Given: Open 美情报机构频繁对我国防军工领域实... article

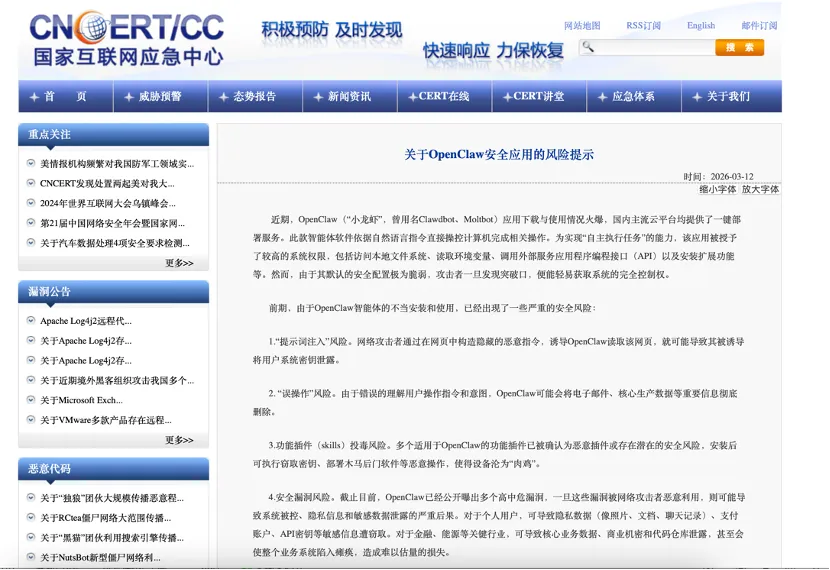Looking at the screenshot, I should (117, 164).
